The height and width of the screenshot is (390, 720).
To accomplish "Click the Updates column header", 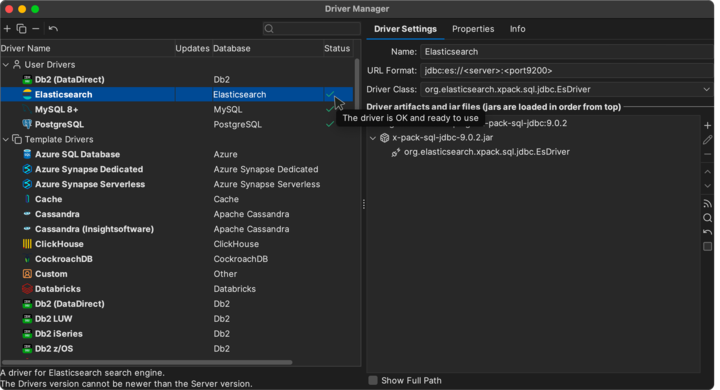I will (192, 48).
